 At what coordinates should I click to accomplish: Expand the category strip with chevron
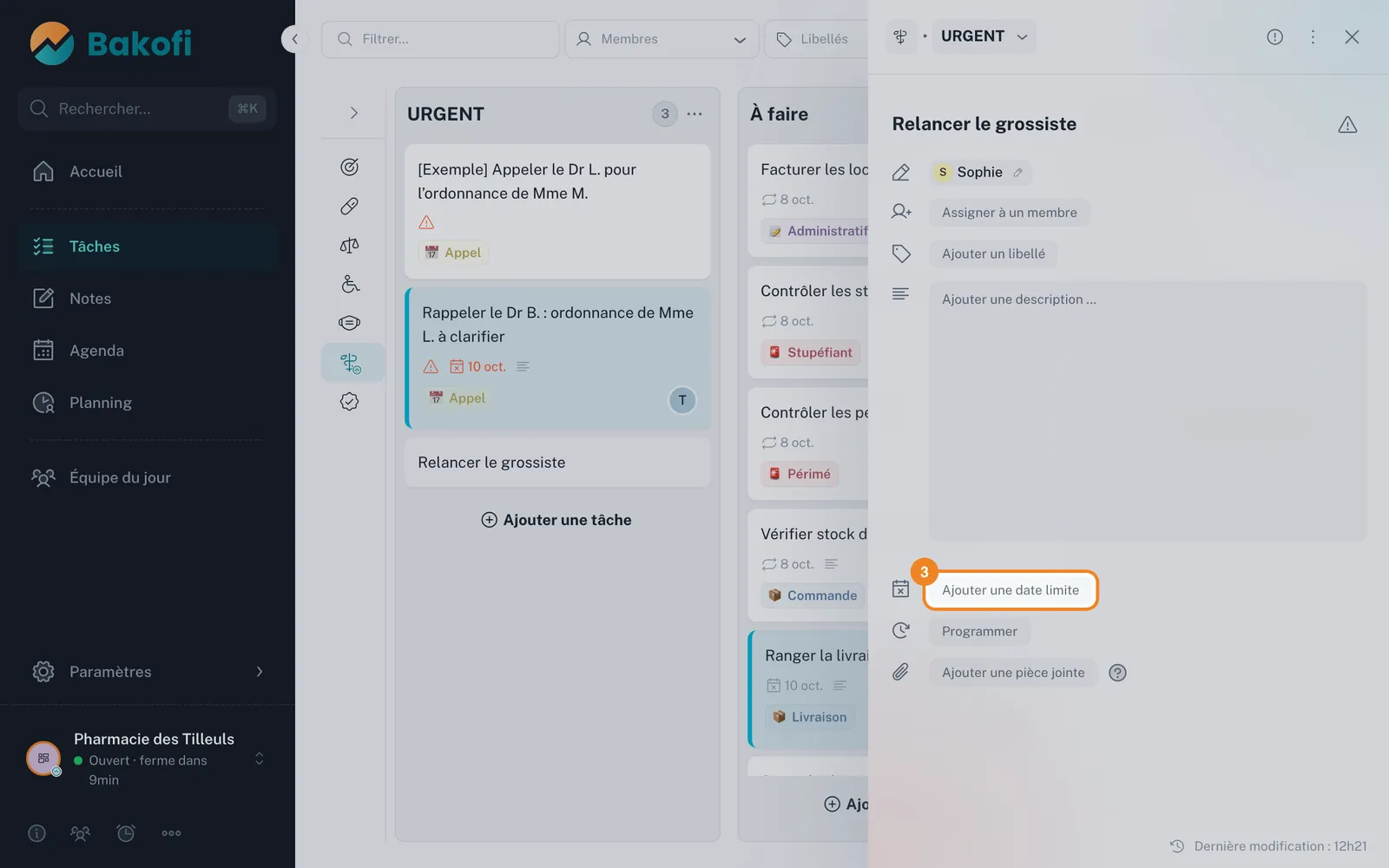[353, 113]
